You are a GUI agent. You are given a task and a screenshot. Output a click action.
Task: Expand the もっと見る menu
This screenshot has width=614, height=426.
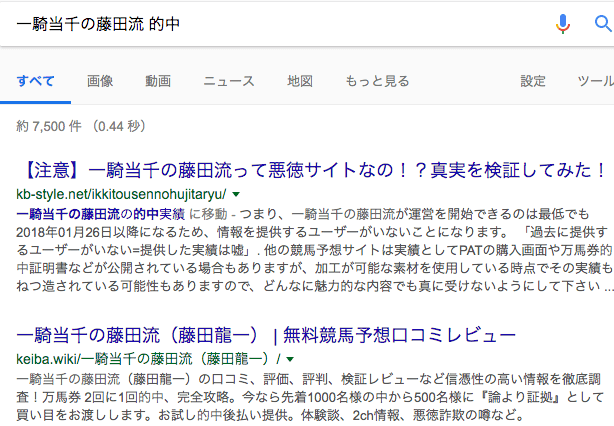click(377, 81)
